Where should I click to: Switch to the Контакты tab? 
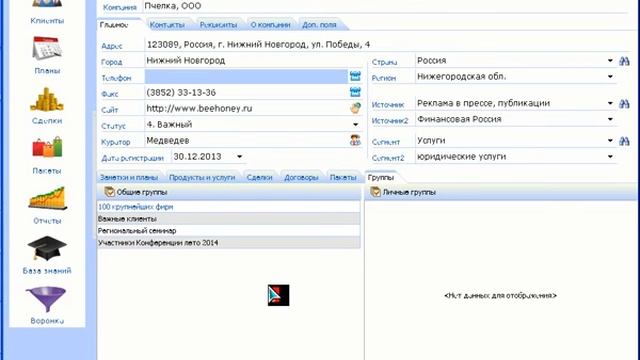coord(167,25)
